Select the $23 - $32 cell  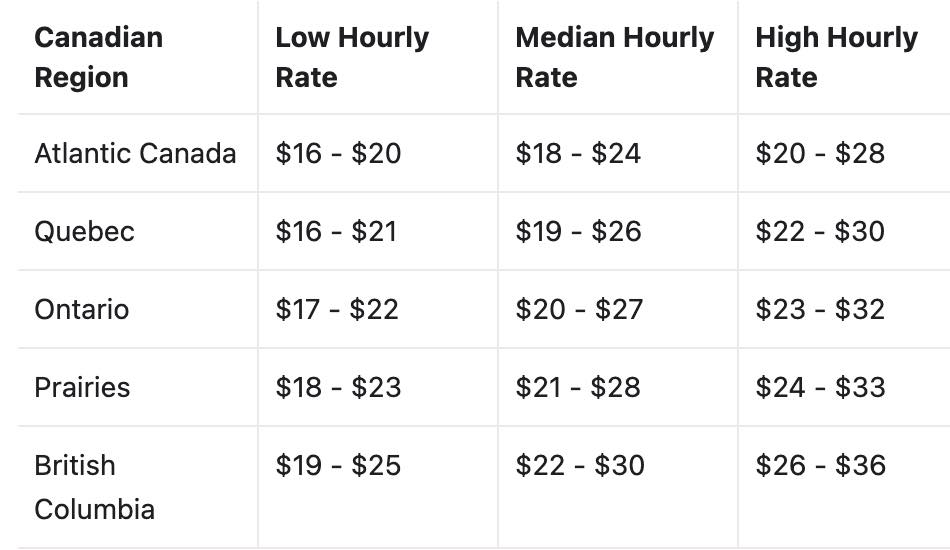820,310
